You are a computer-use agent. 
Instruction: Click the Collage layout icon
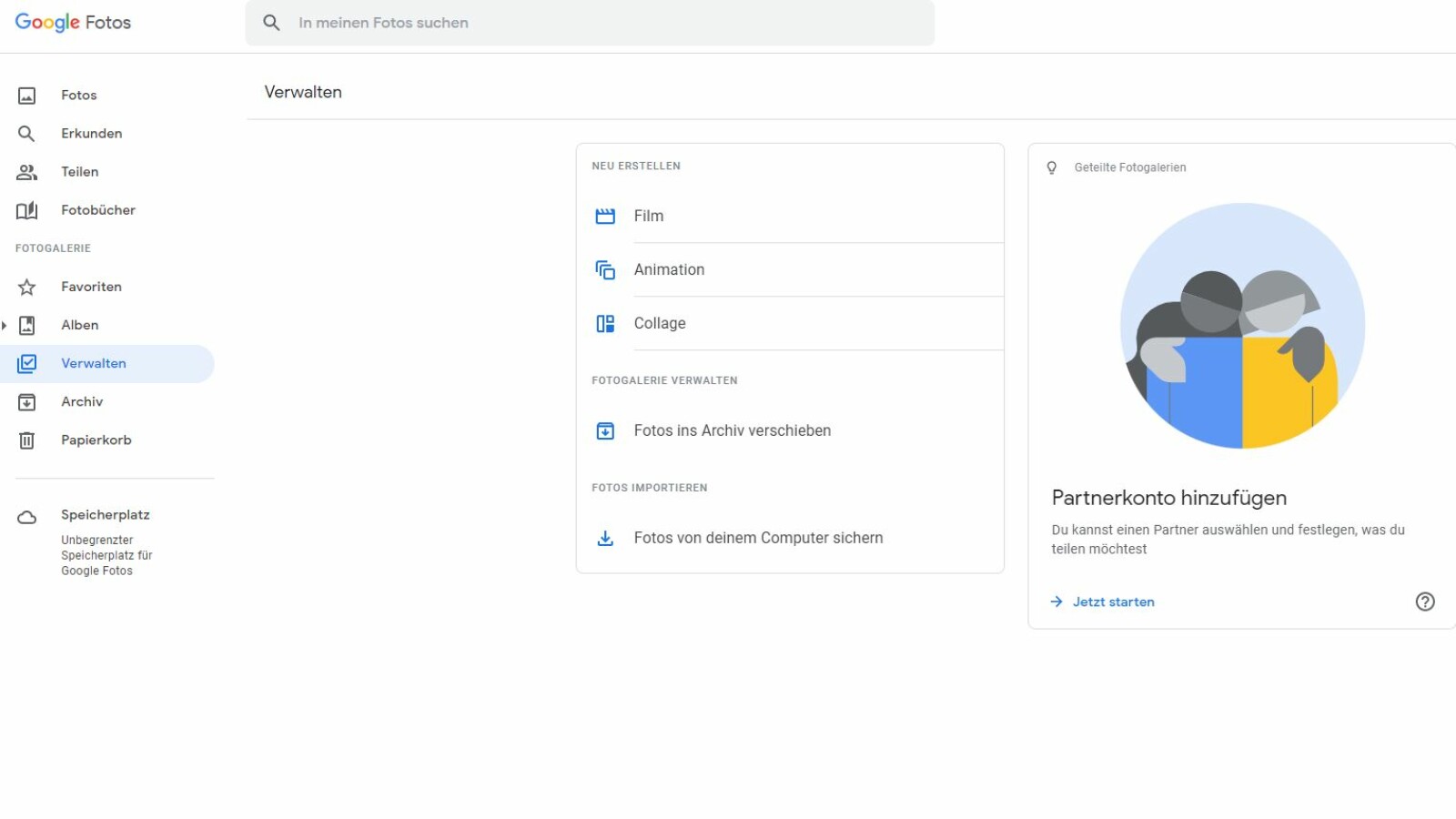click(605, 324)
